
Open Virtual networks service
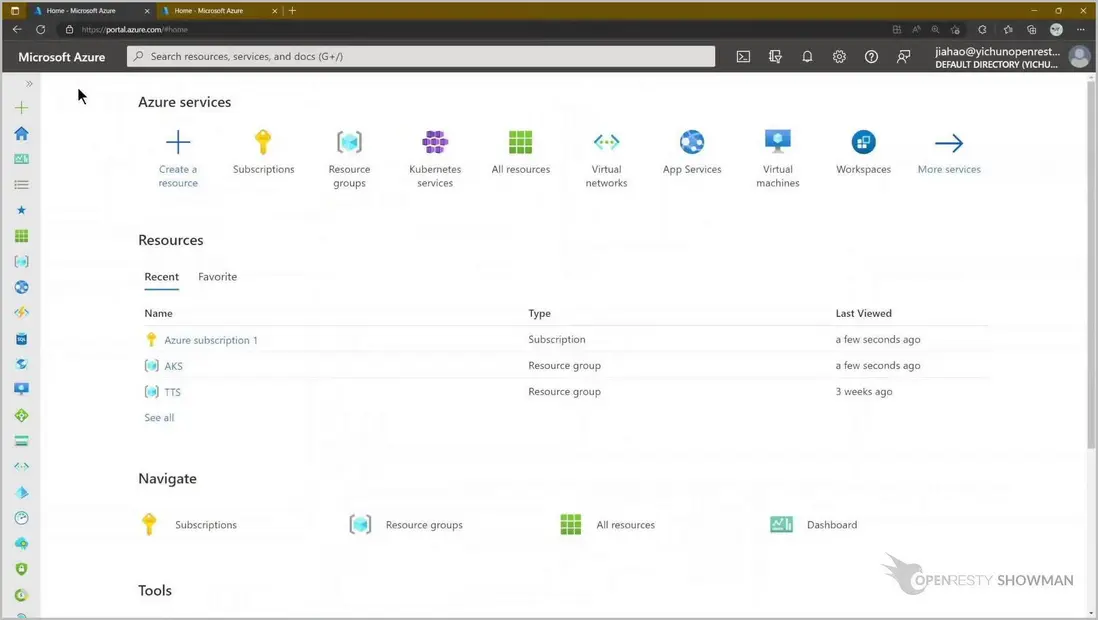tap(606, 143)
